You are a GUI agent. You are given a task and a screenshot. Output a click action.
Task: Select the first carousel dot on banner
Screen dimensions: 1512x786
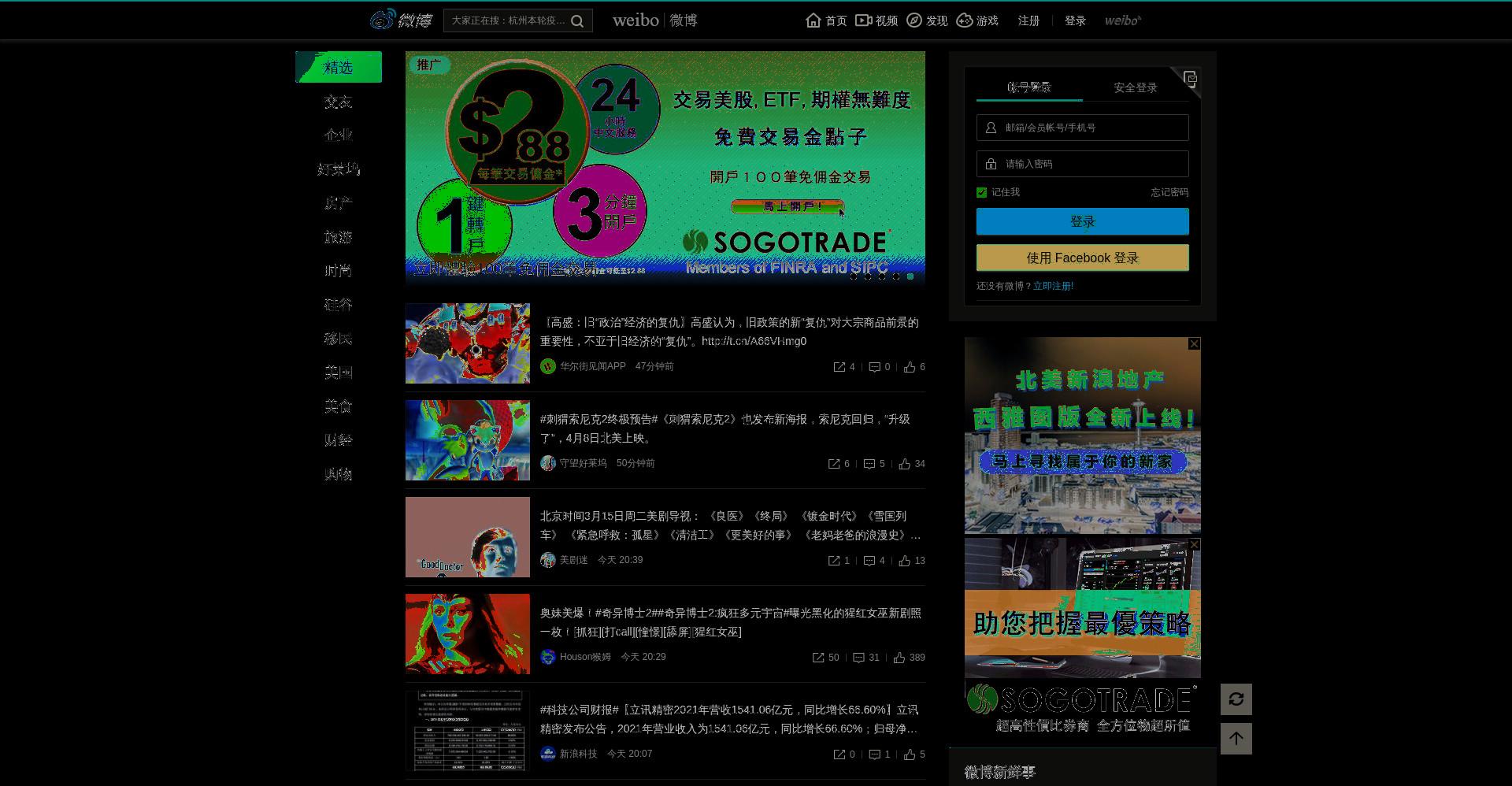854,276
